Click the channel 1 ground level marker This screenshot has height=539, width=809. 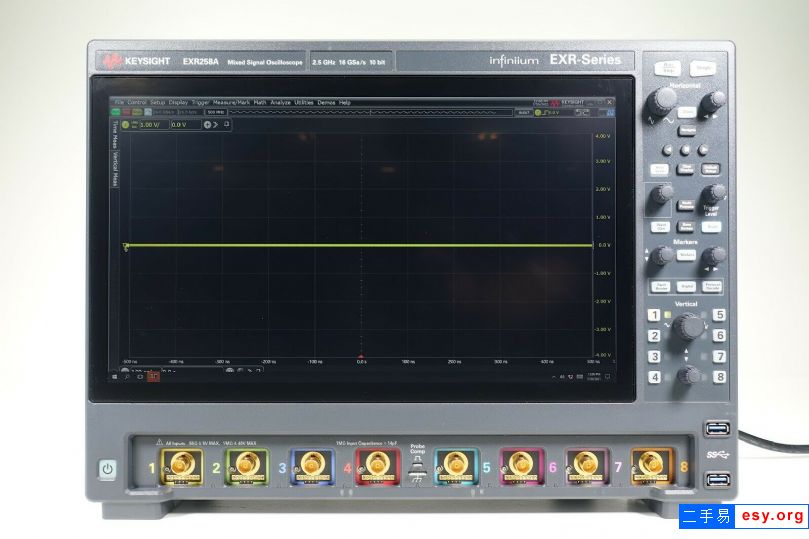(125, 247)
